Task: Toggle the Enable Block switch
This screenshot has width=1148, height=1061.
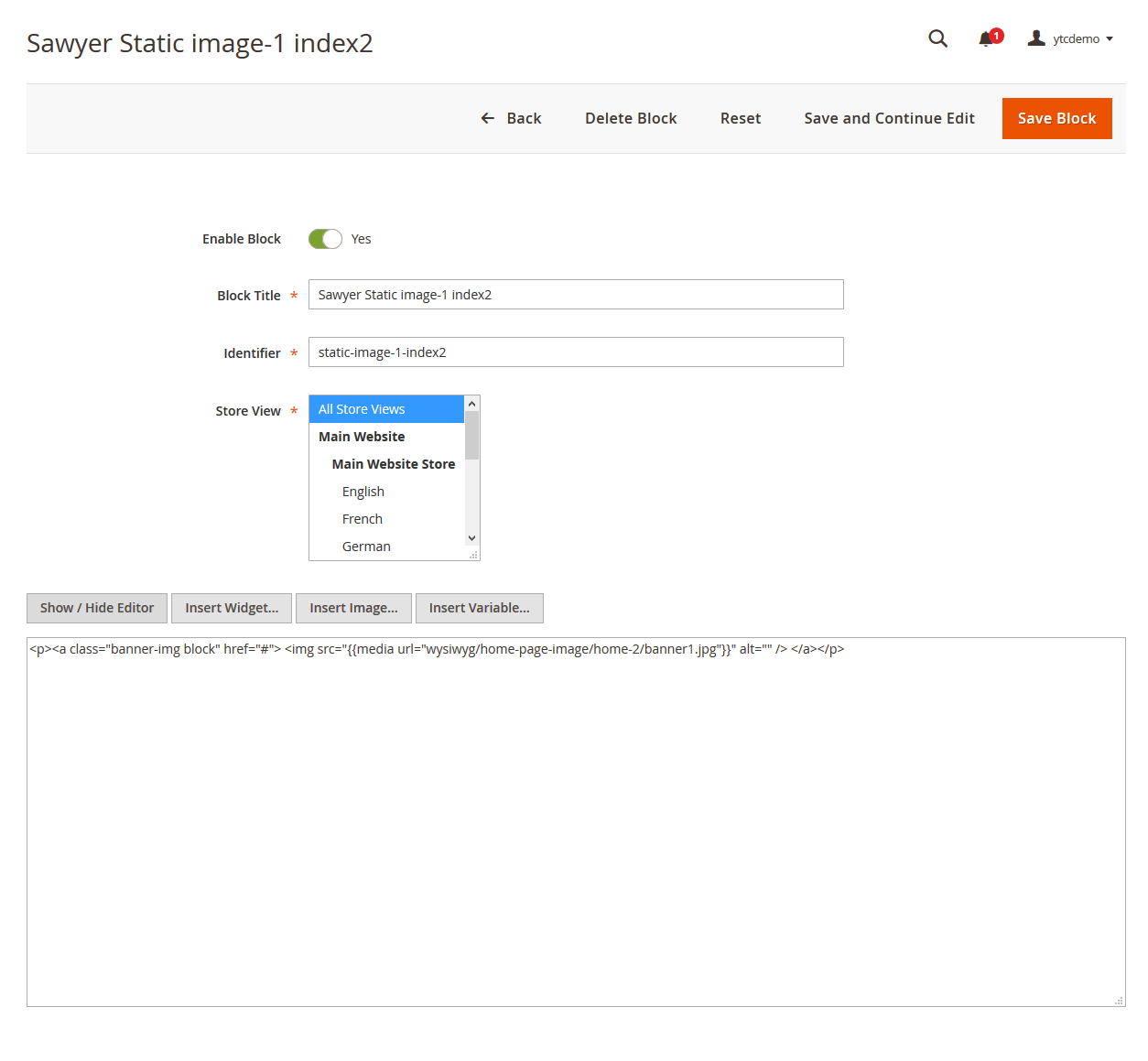Action: point(325,239)
